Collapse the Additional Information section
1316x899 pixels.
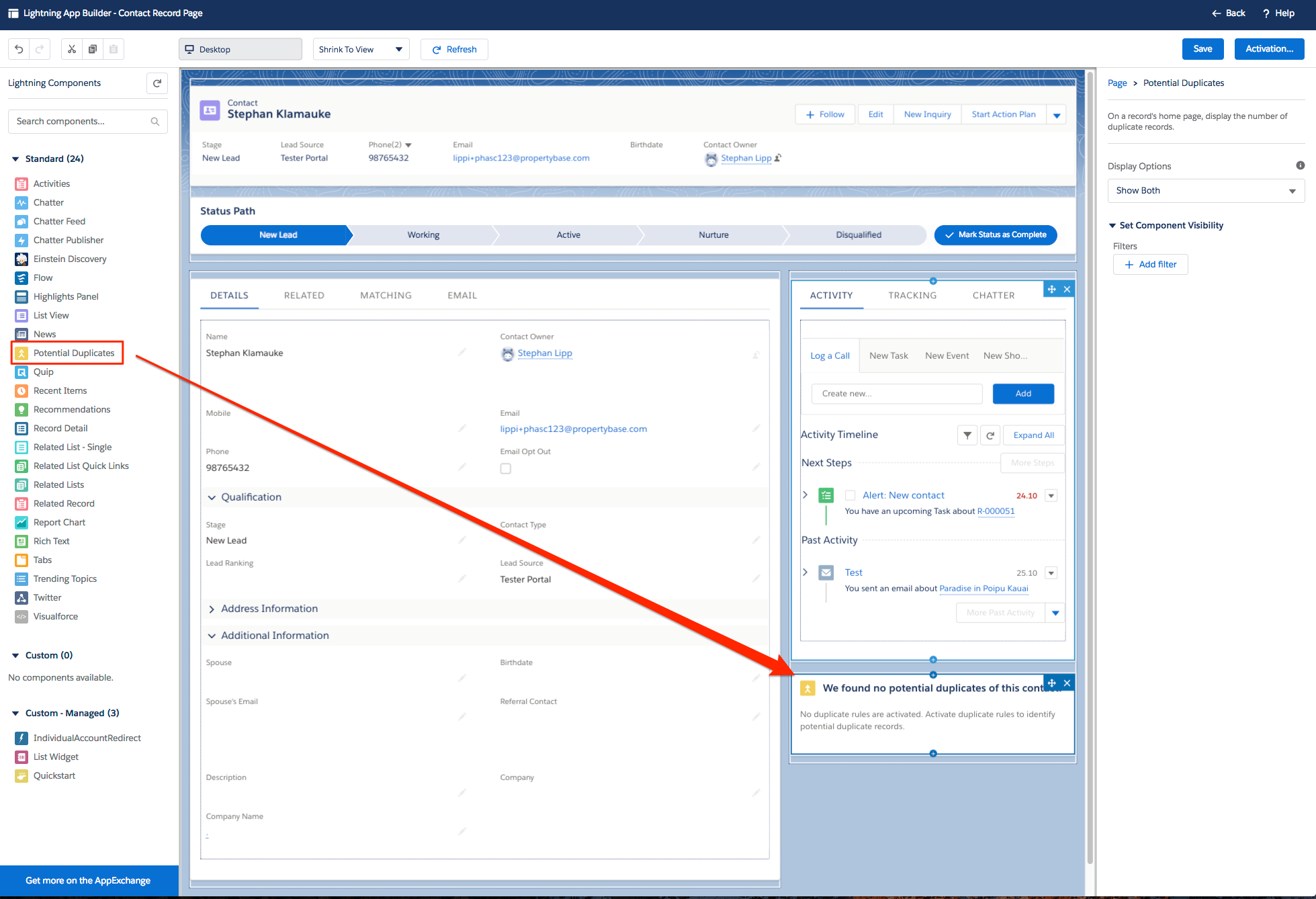click(x=212, y=636)
